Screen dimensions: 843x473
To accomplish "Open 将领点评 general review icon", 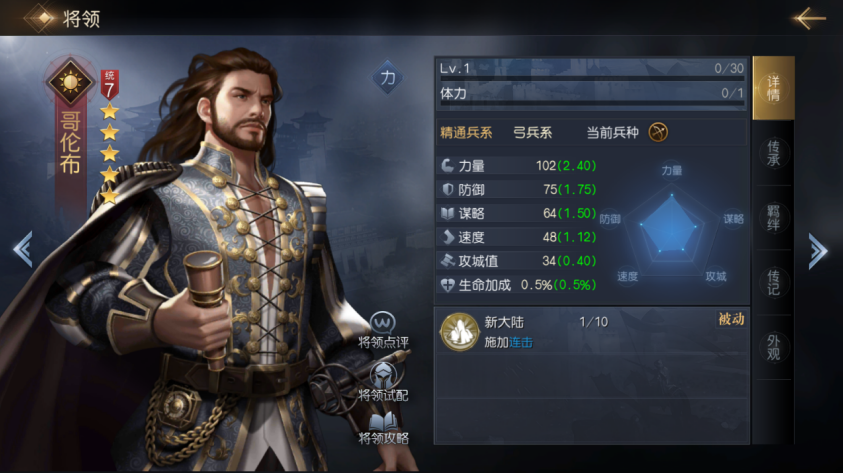I will (383, 323).
